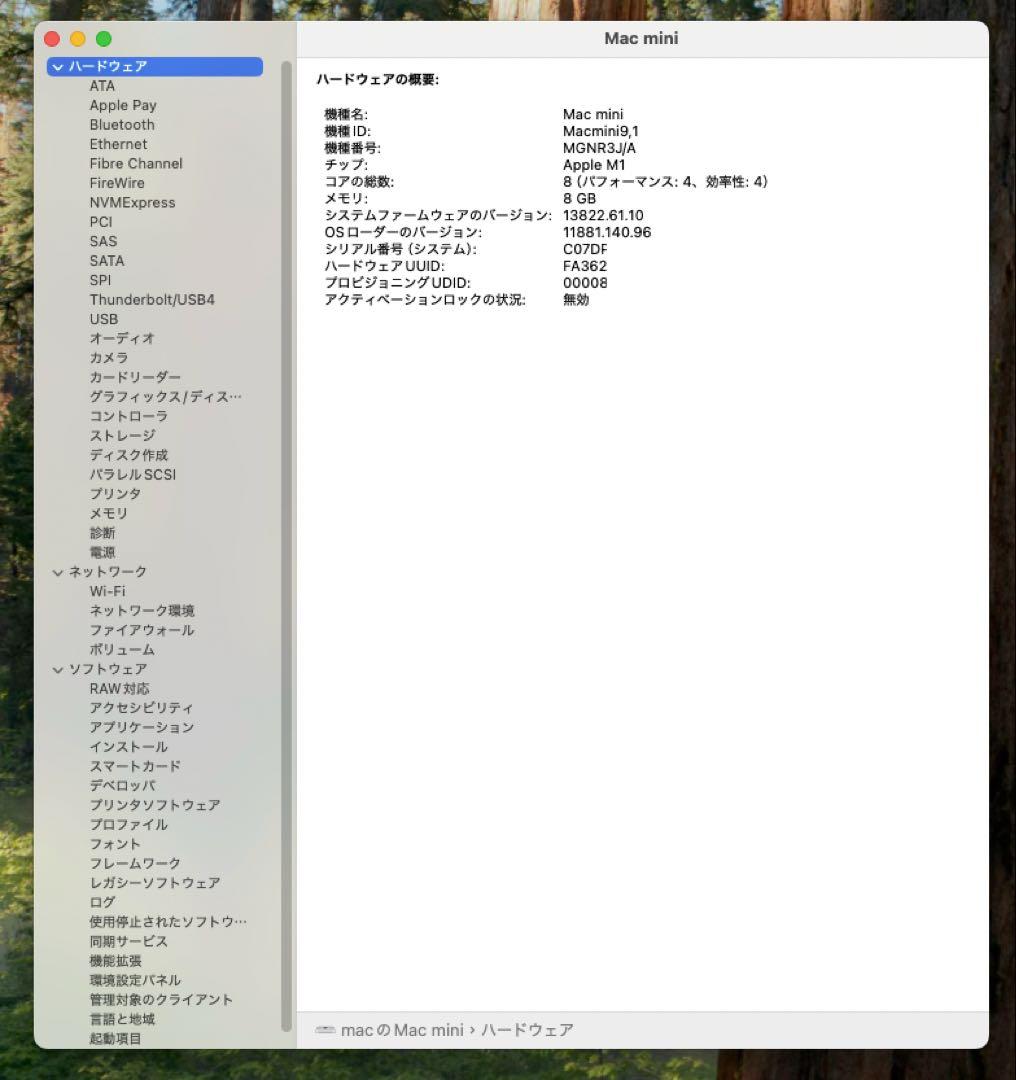Open プリンタソフトウェア entry
Screen dimensions: 1016x1080
click(155, 804)
